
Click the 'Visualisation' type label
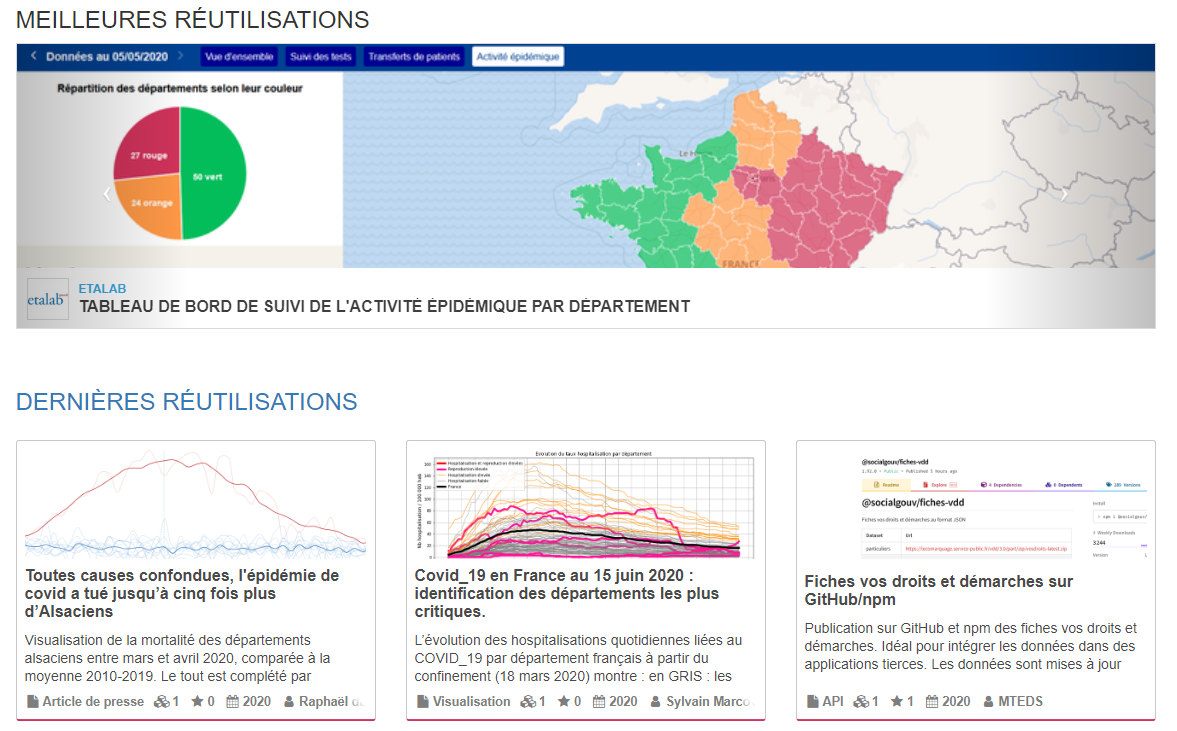(471, 702)
